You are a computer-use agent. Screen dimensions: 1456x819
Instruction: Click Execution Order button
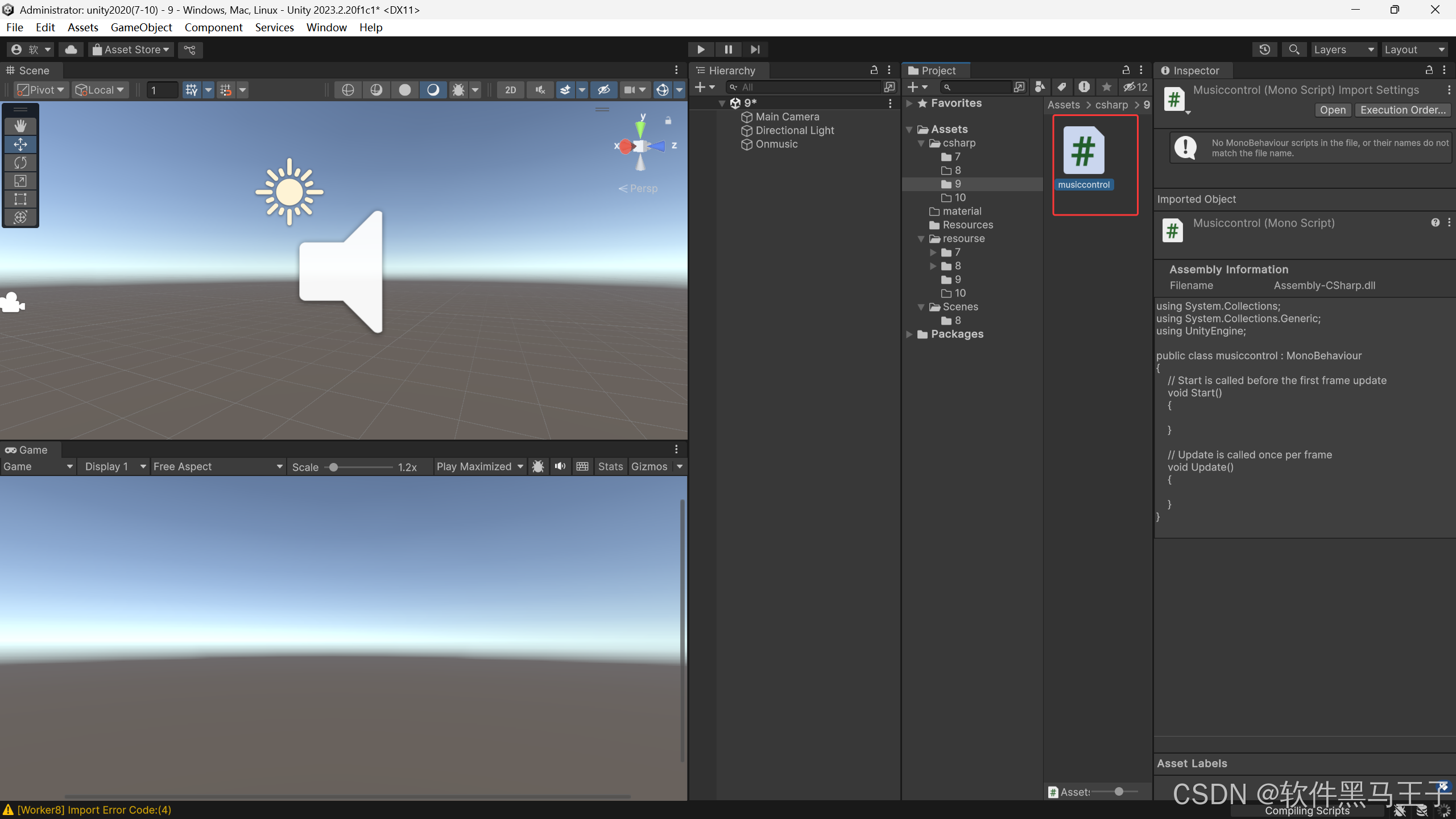click(1403, 110)
